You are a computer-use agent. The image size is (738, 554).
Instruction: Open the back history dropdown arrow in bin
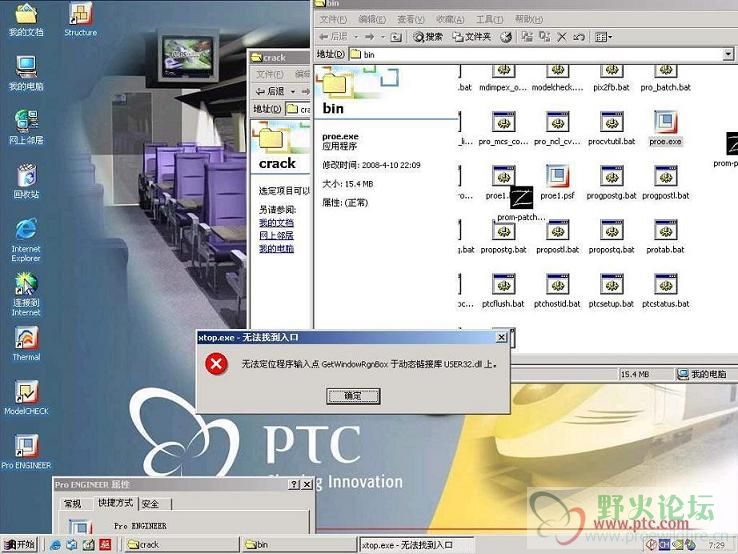tap(356, 37)
